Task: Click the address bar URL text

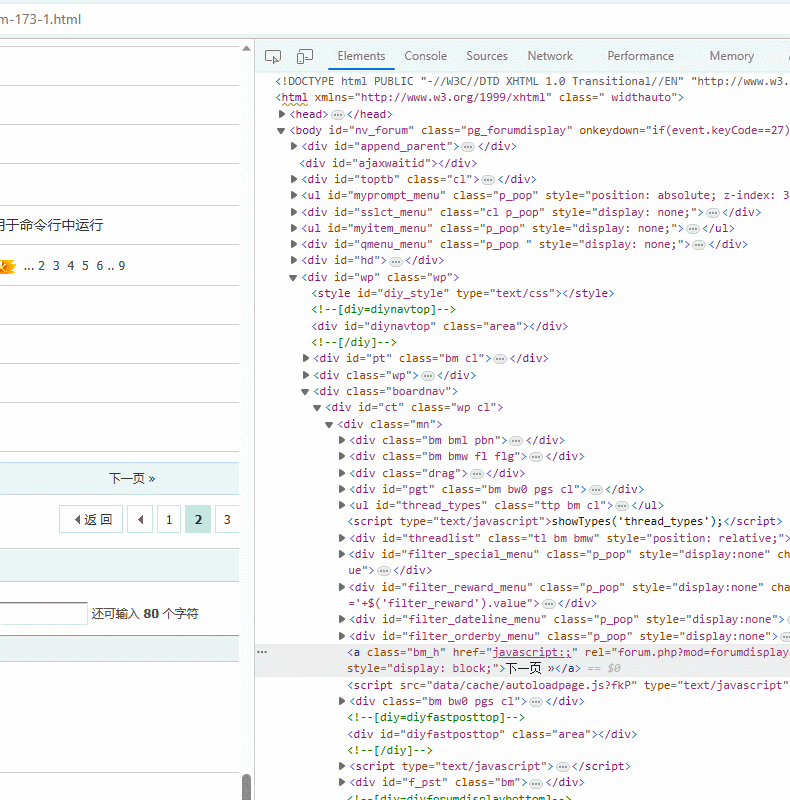Action: pos(40,19)
